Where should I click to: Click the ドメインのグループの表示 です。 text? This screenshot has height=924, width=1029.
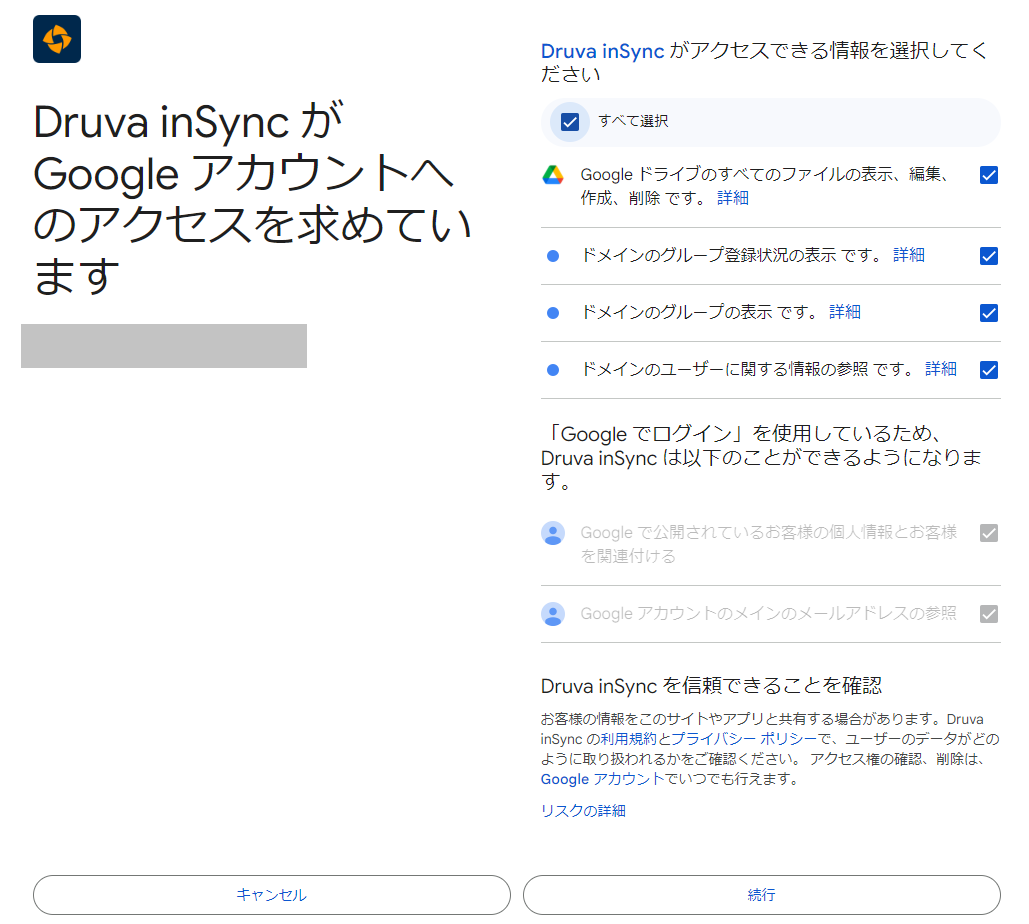pos(699,312)
